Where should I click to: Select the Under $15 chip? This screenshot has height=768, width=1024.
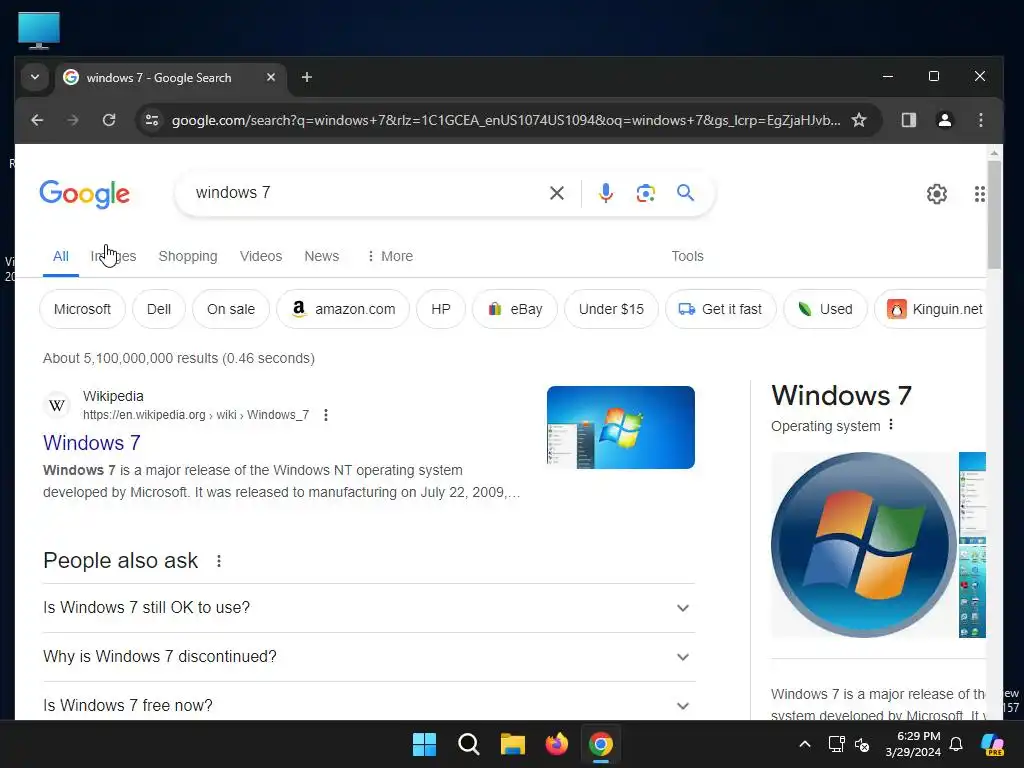pos(611,309)
